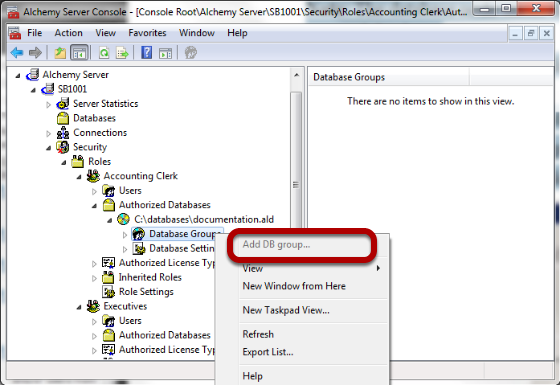The height and width of the screenshot is (385, 560).
Task: Click the greyed globe toolbar icon
Action: (191, 53)
